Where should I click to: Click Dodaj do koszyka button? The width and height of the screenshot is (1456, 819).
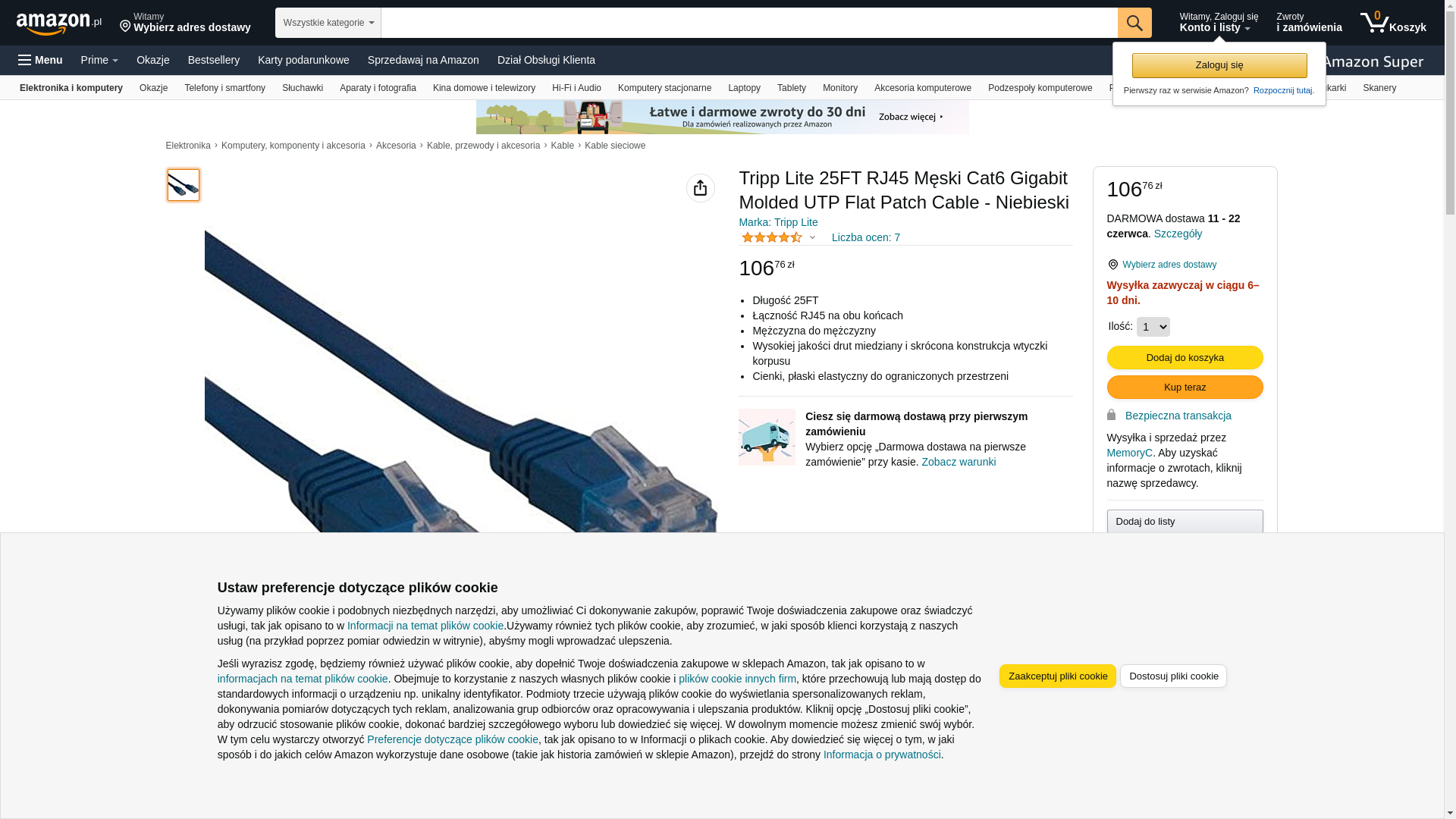click(x=1185, y=358)
